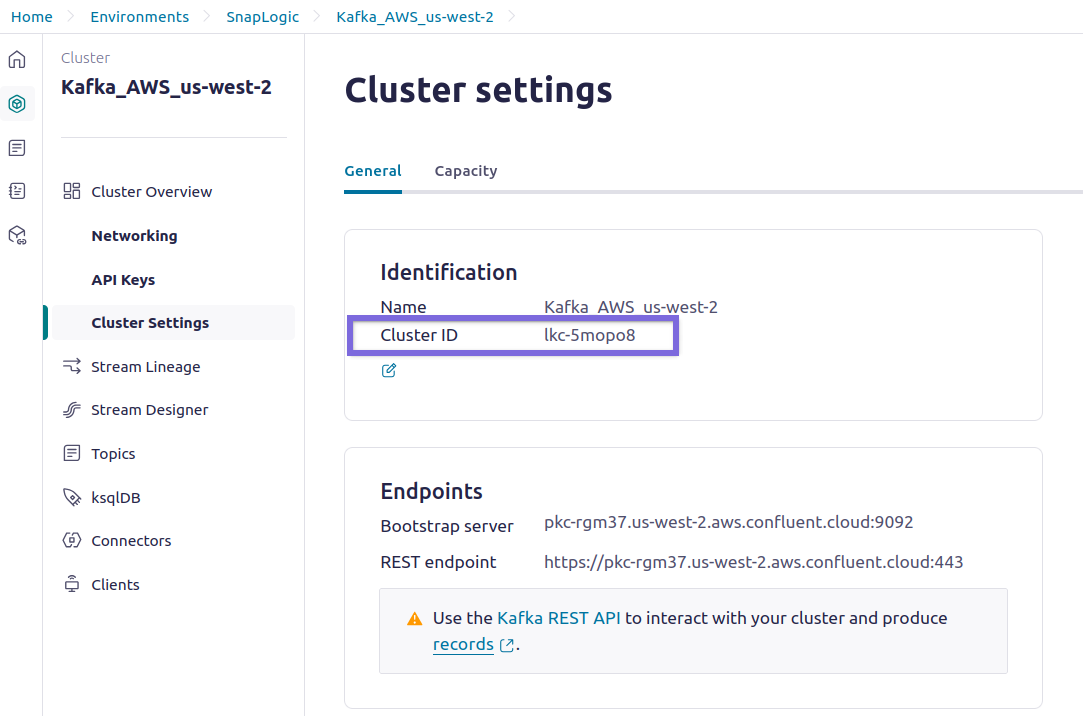
Task: Open the notebook icon in leftmost sidebar
Action: 16,190
